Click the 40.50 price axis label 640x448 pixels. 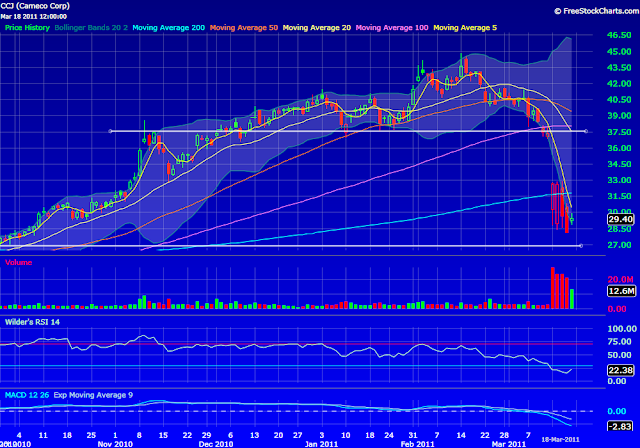(619, 100)
